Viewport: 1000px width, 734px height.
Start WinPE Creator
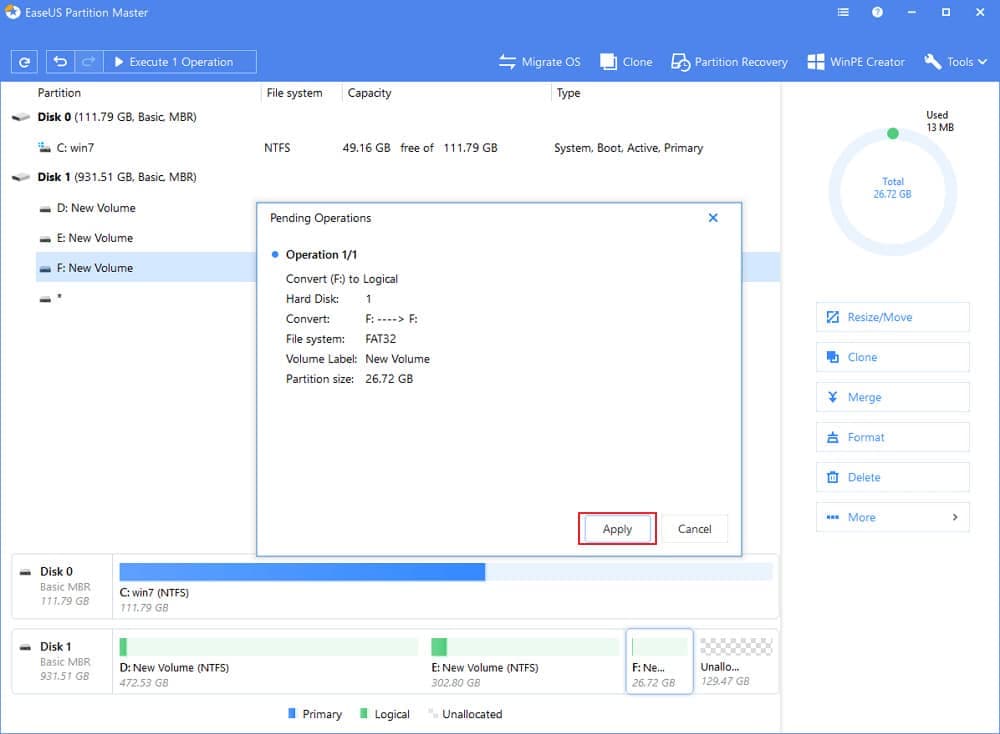pyautogui.click(x=856, y=62)
